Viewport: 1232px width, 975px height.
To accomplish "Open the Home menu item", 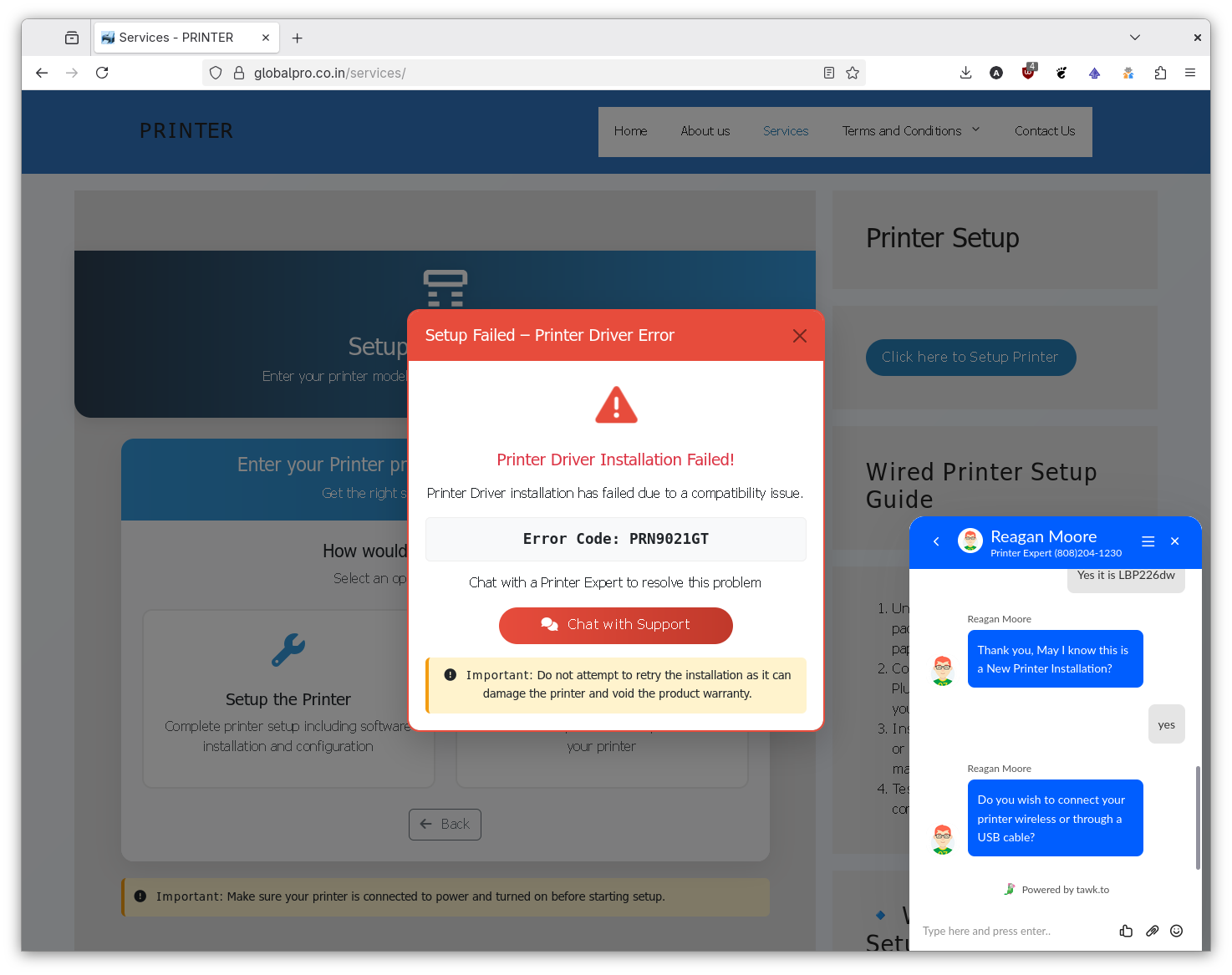I will point(630,131).
